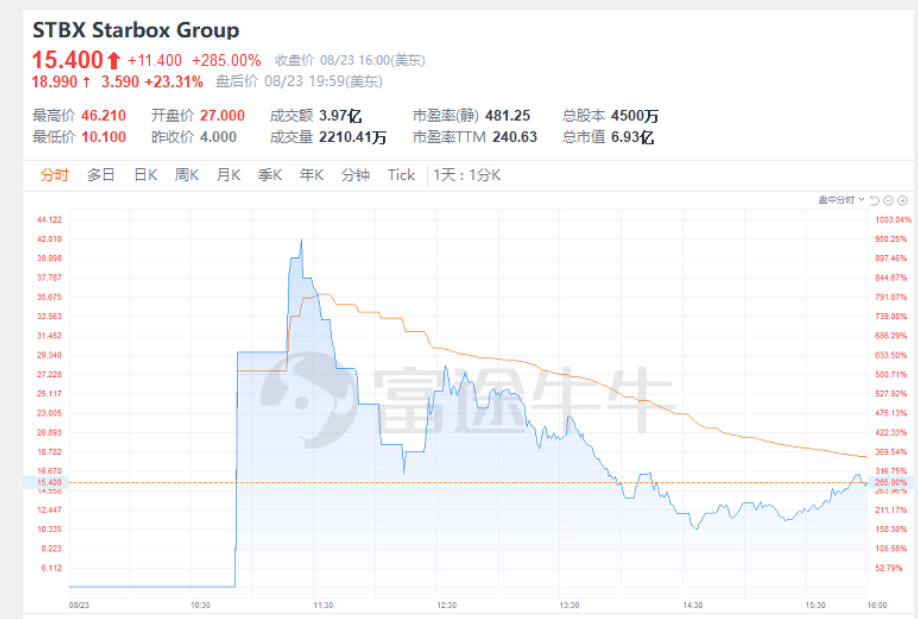Select the 分时 tab

click(x=54, y=175)
